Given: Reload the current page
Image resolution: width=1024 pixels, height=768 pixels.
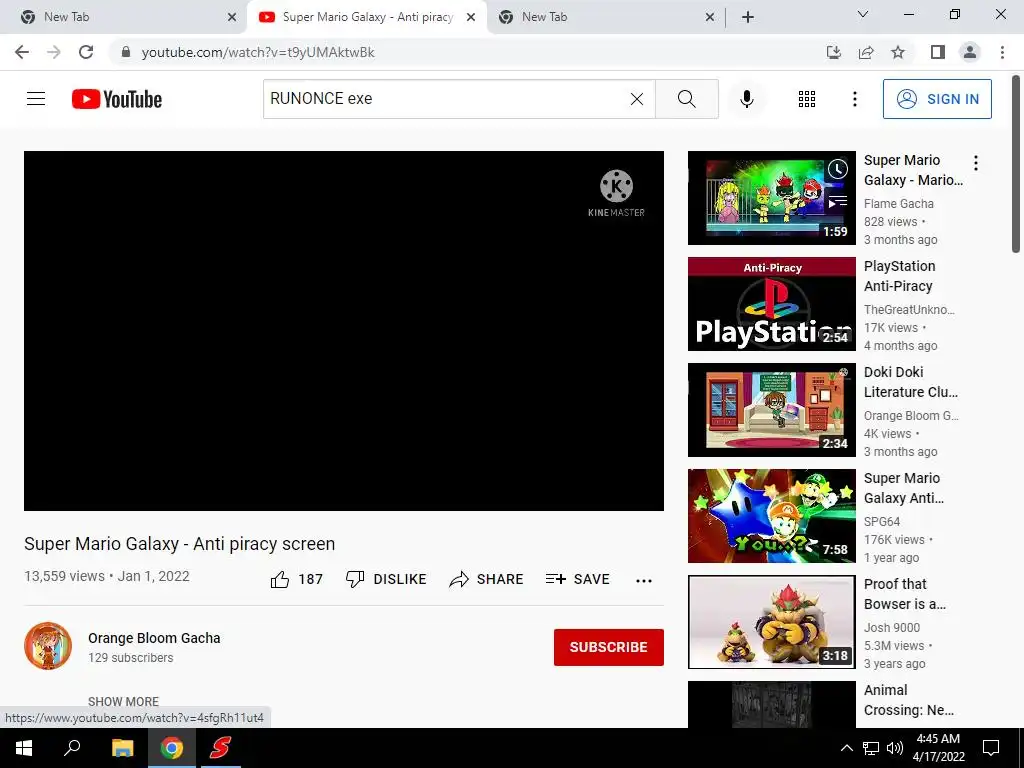Looking at the screenshot, I should coord(86,52).
